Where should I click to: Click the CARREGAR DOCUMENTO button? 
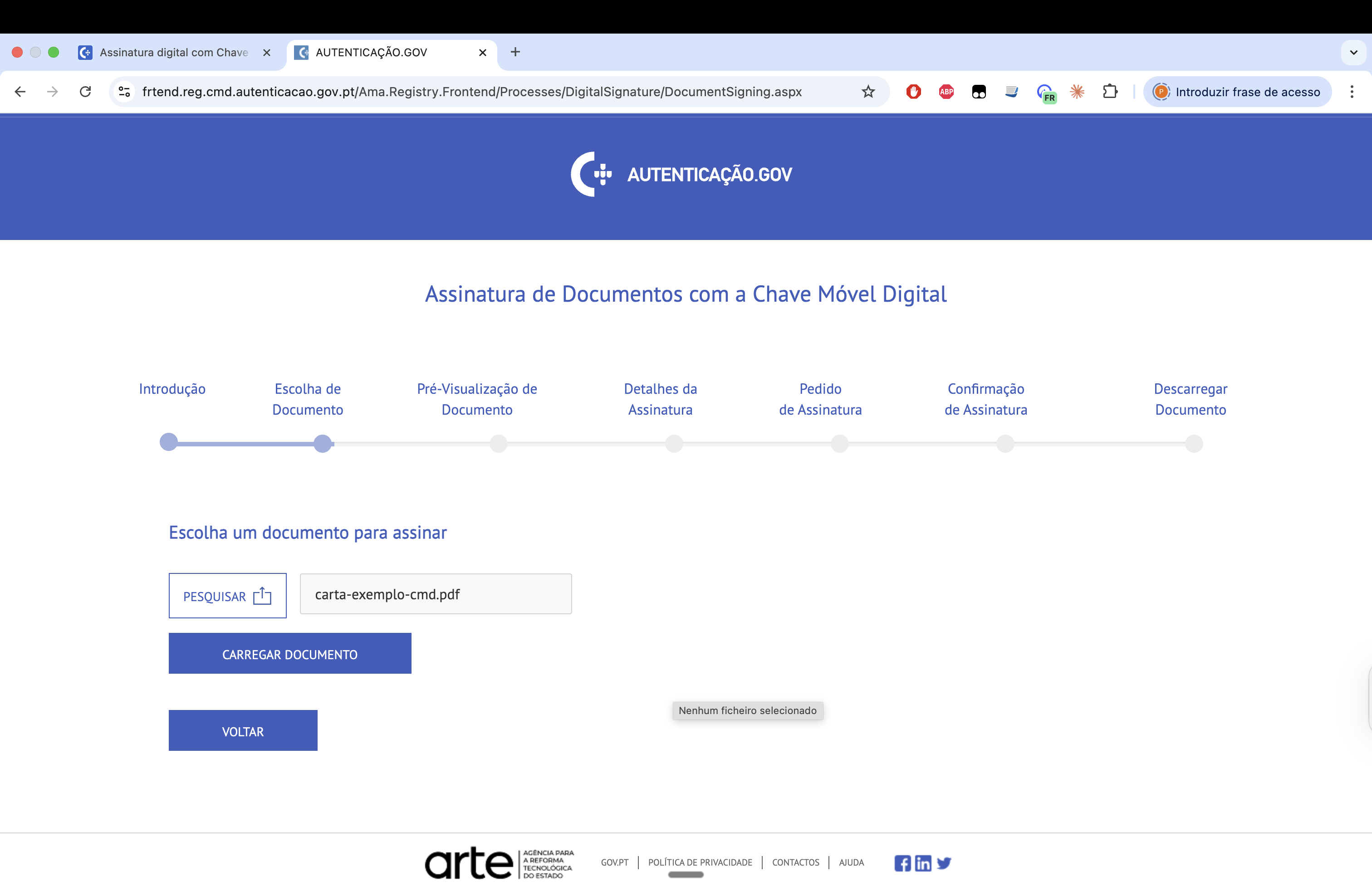tap(290, 654)
